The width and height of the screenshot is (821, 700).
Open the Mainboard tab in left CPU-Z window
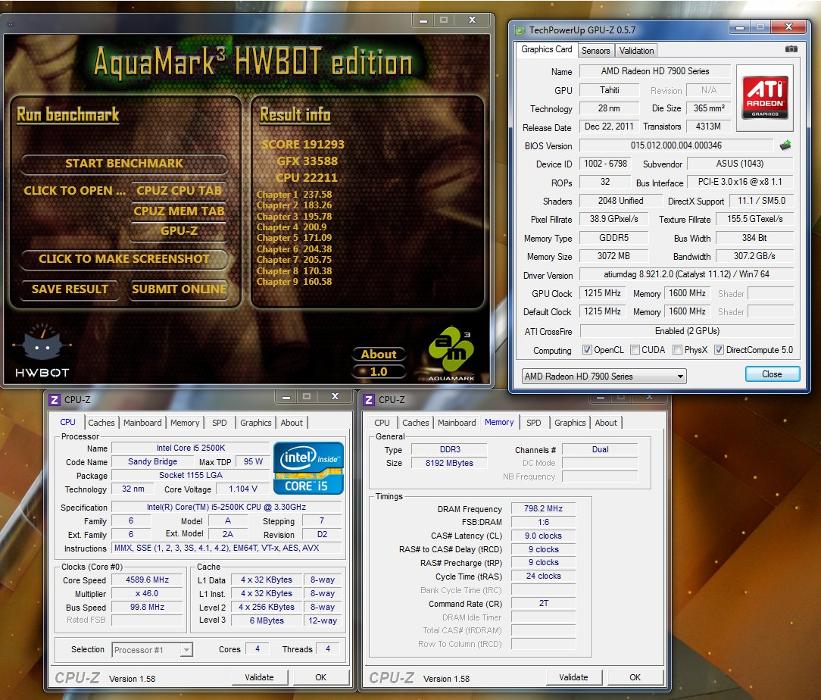tap(142, 423)
